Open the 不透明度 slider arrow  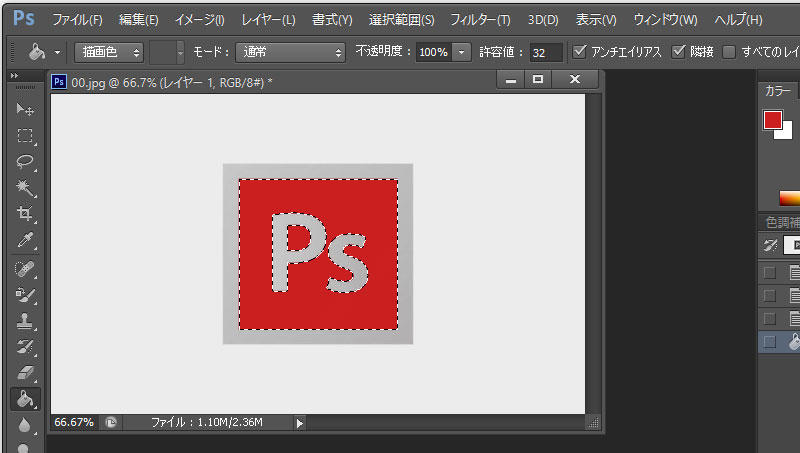461,52
